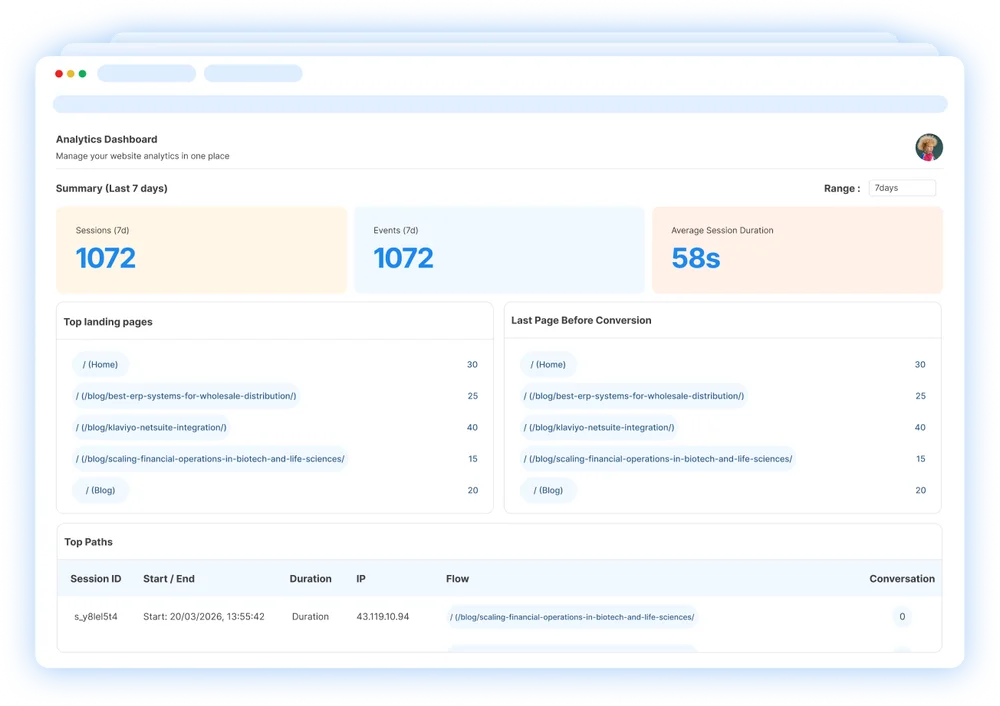Click the Top landing pages heading
The height and width of the screenshot is (706, 1000).
click(108, 322)
